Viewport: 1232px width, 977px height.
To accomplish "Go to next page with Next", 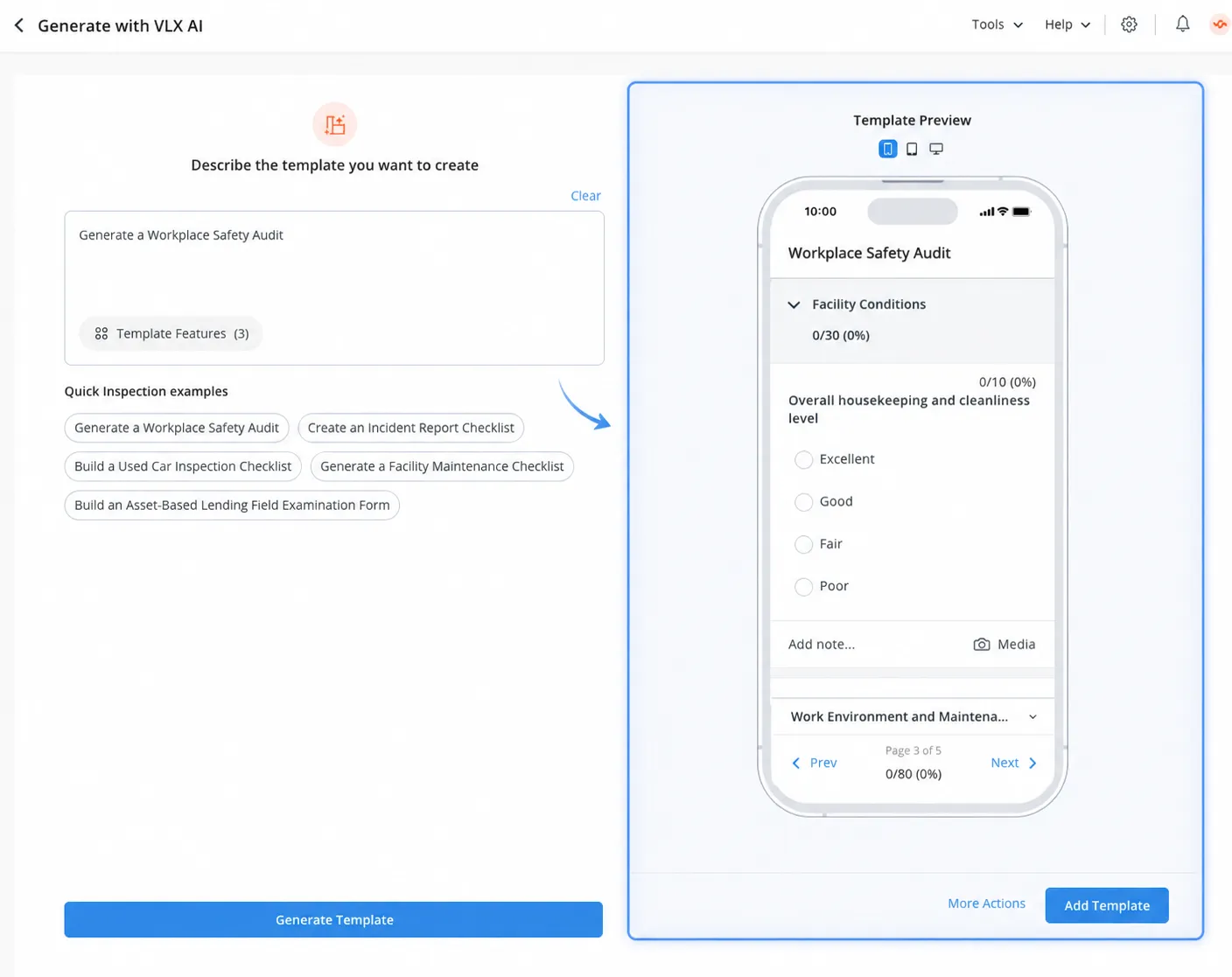I will (1013, 763).
